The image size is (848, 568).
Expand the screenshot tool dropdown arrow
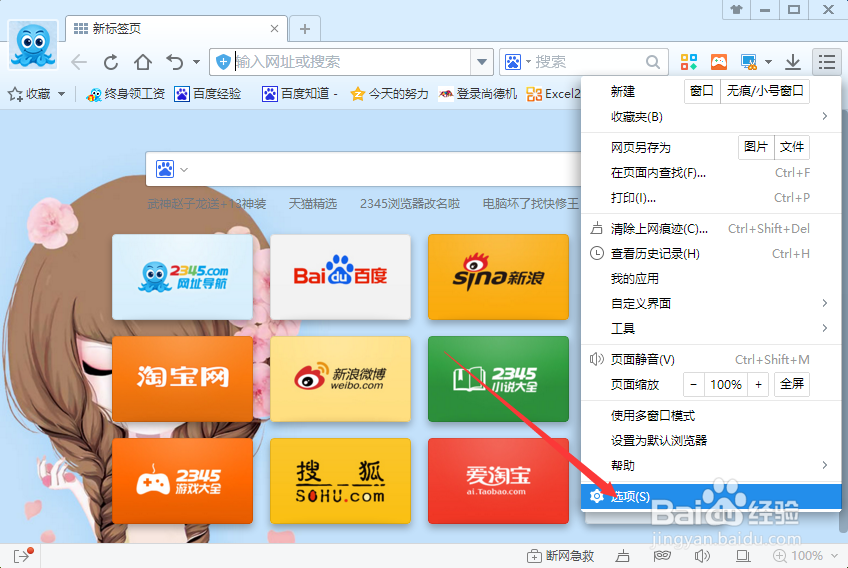pos(768,62)
